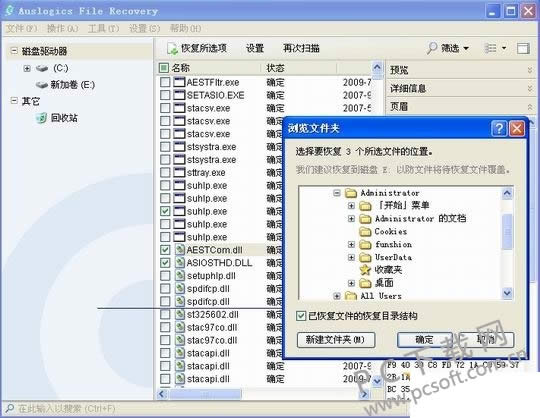Click the AESTFltr.exe file icon

pyautogui.click(x=179, y=82)
